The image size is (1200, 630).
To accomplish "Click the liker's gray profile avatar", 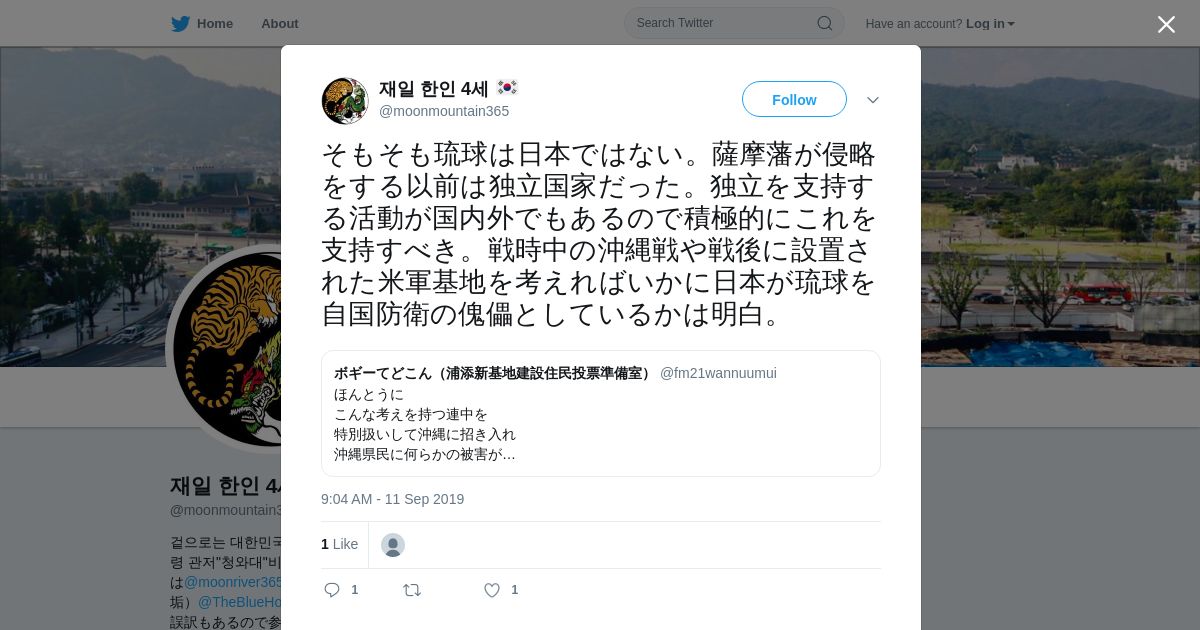I will click(x=393, y=545).
